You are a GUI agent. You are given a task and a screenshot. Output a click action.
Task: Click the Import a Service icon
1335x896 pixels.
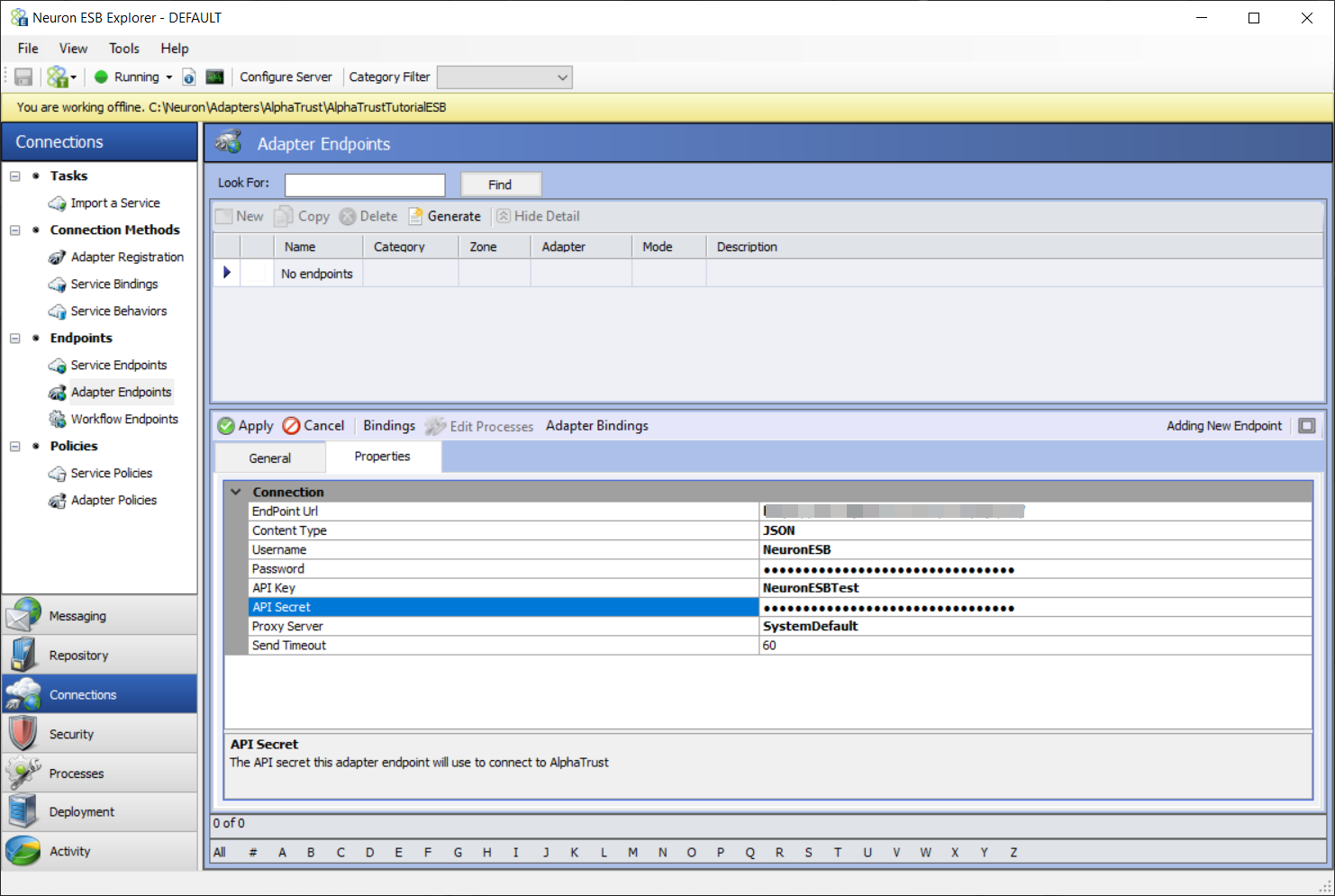coord(58,204)
